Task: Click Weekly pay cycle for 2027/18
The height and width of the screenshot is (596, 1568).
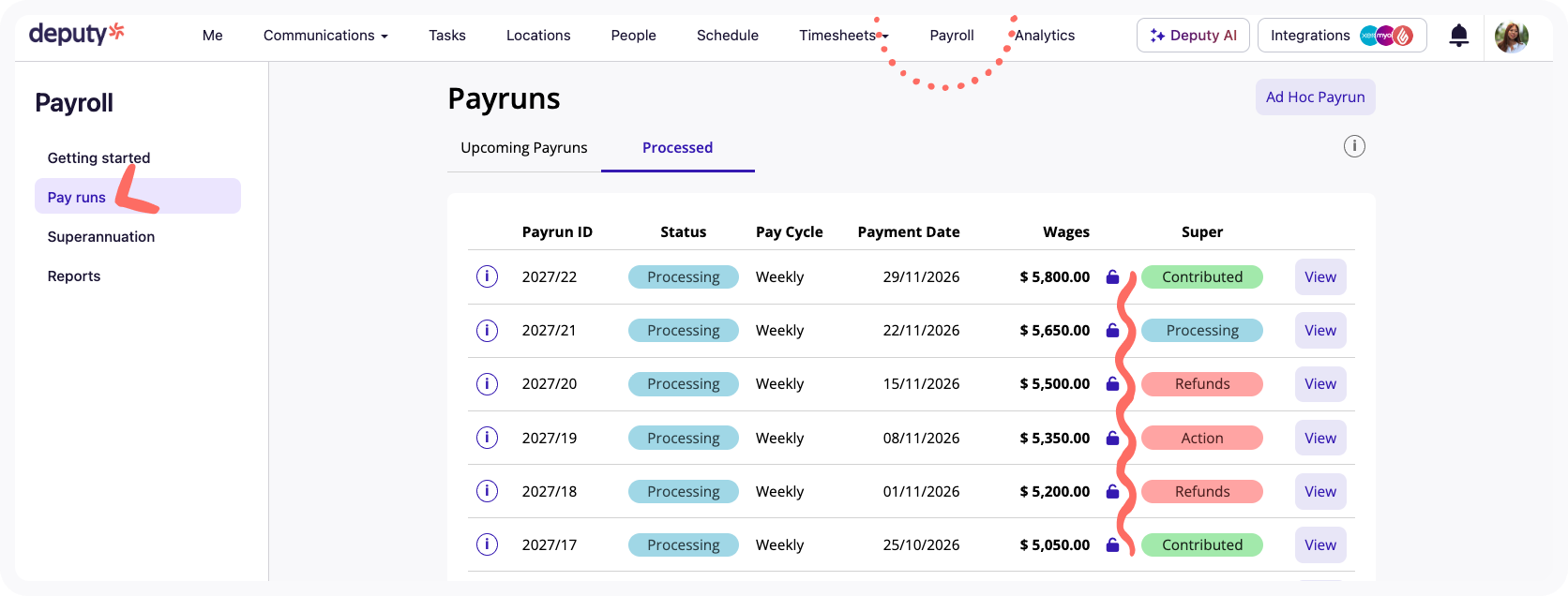Action: click(x=780, y=492)
